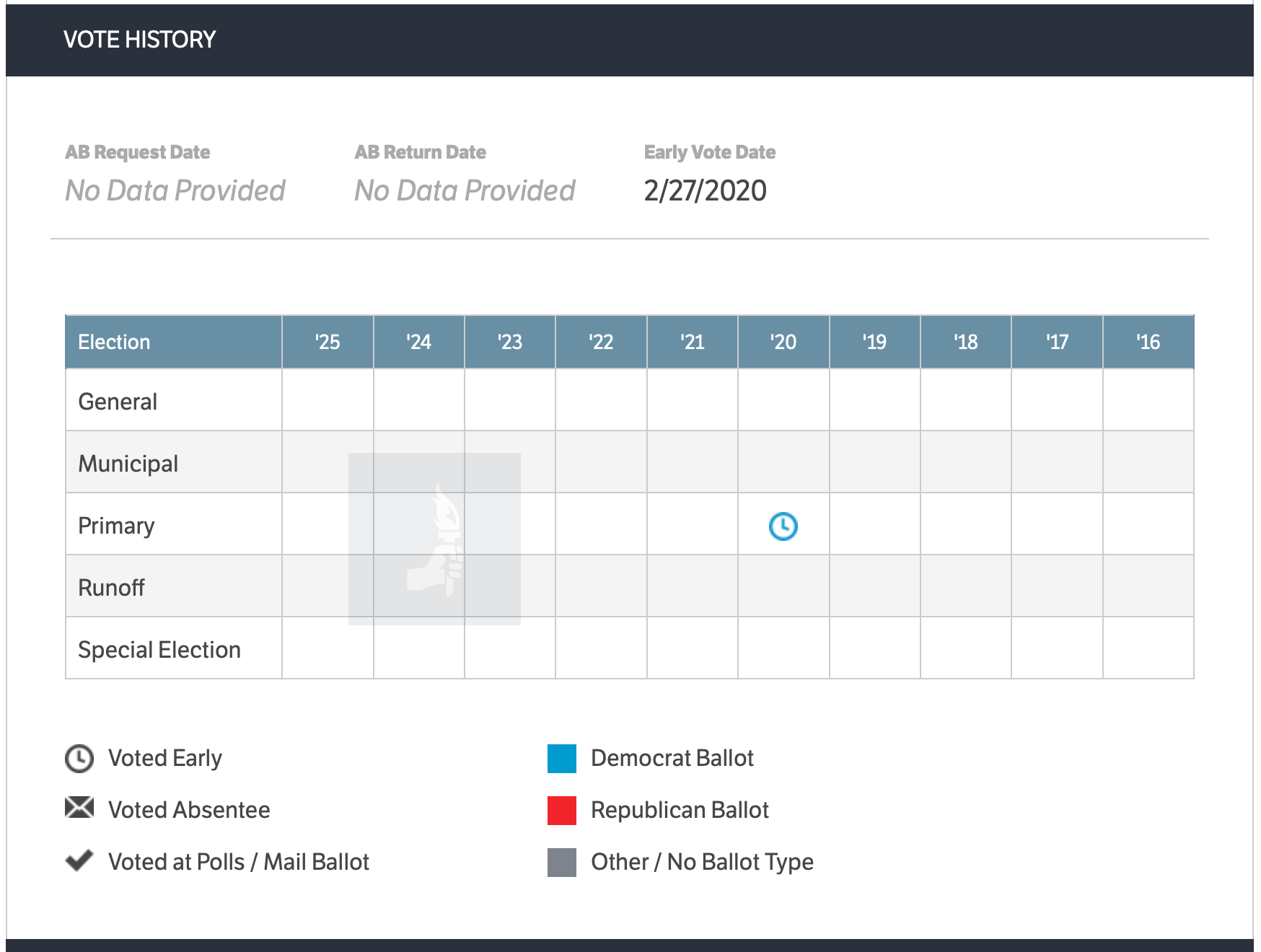Click the AB Return Date label
This screenshot has height=952, width=1261.
click(x=420, y=152)
